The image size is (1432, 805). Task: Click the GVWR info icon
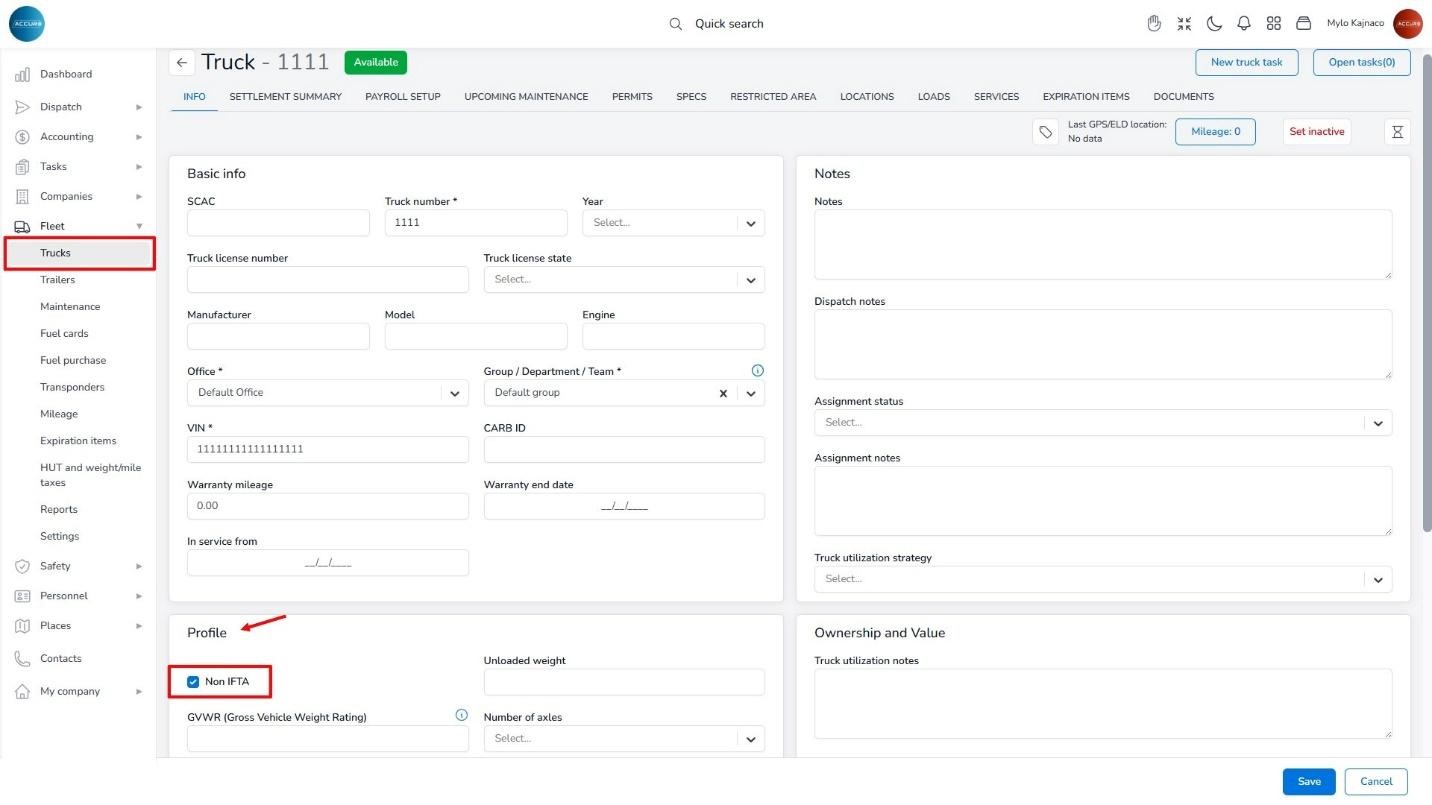461,715
